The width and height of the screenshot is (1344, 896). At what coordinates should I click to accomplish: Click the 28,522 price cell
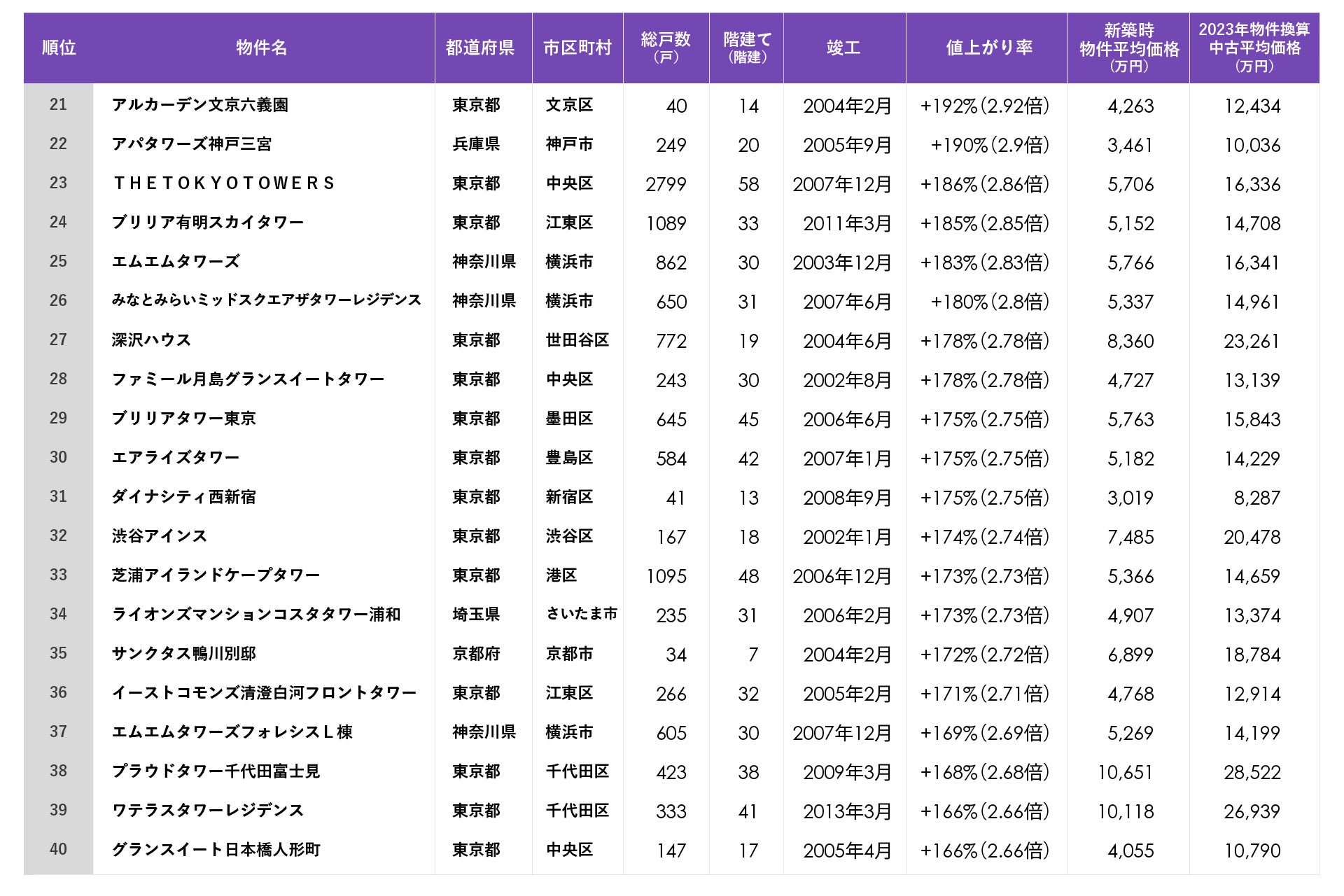point(1252,772)
